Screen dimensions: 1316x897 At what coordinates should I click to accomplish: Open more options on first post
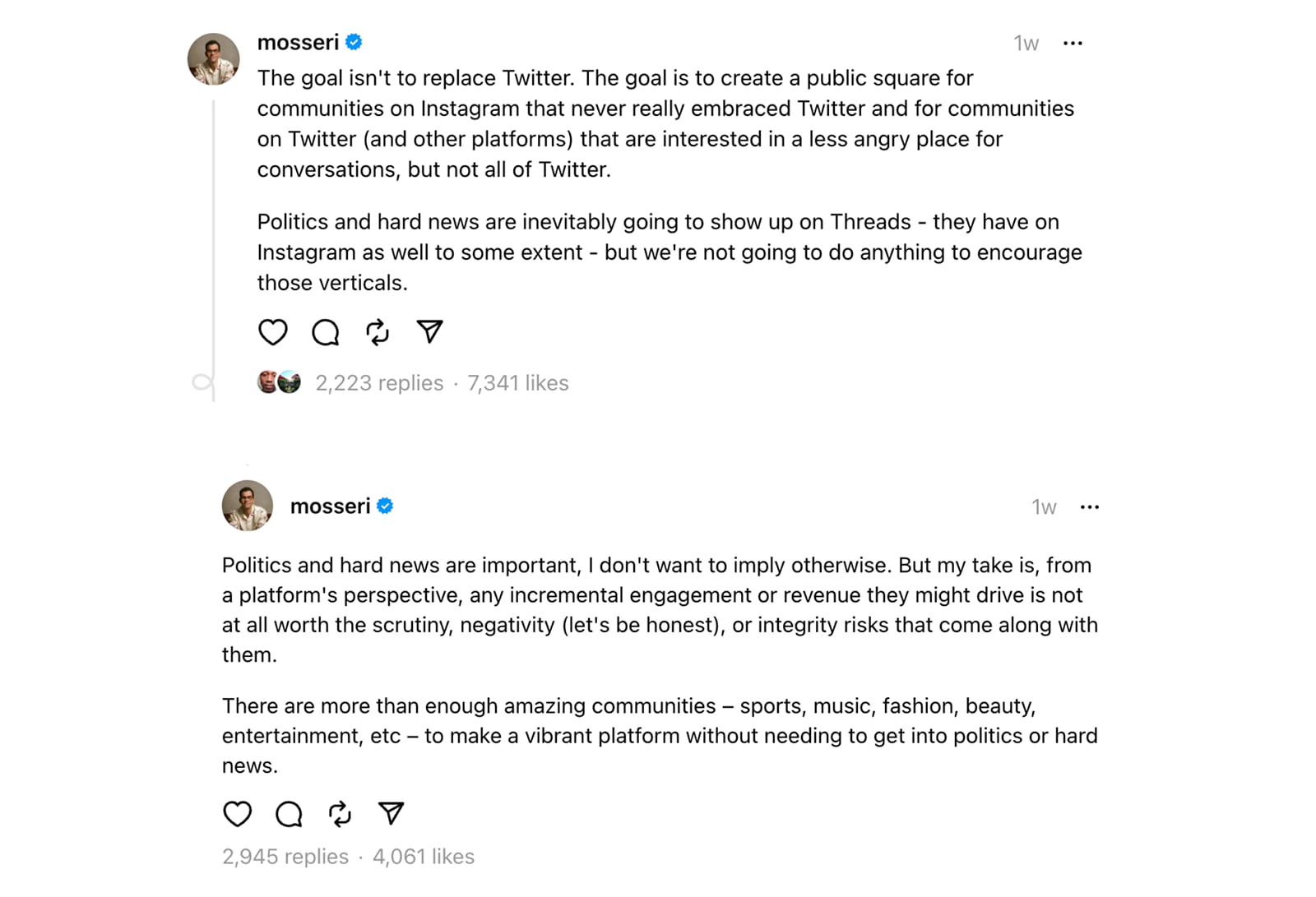pos(1073,43)
